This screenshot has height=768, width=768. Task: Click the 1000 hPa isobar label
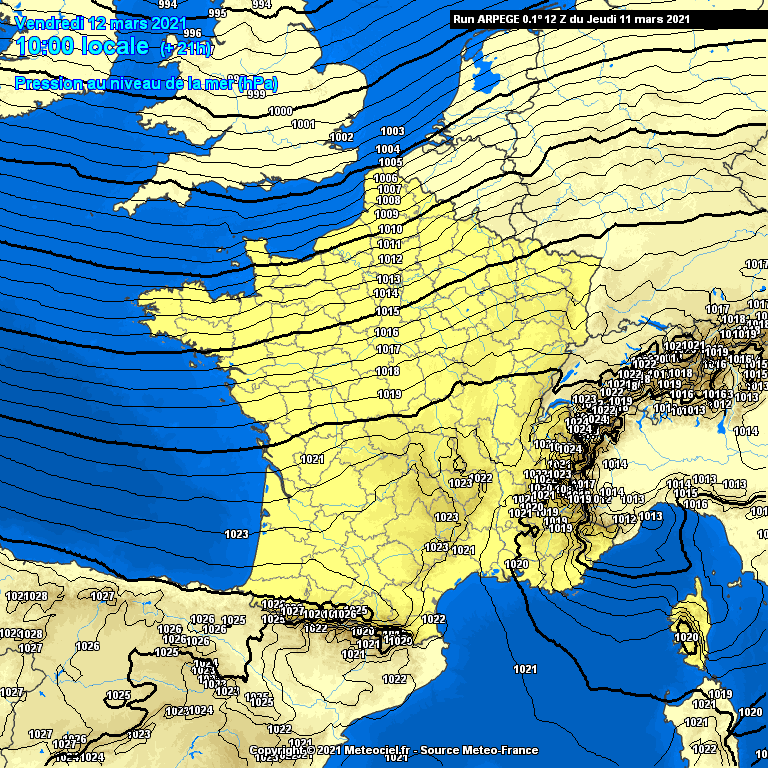[281, 112]
